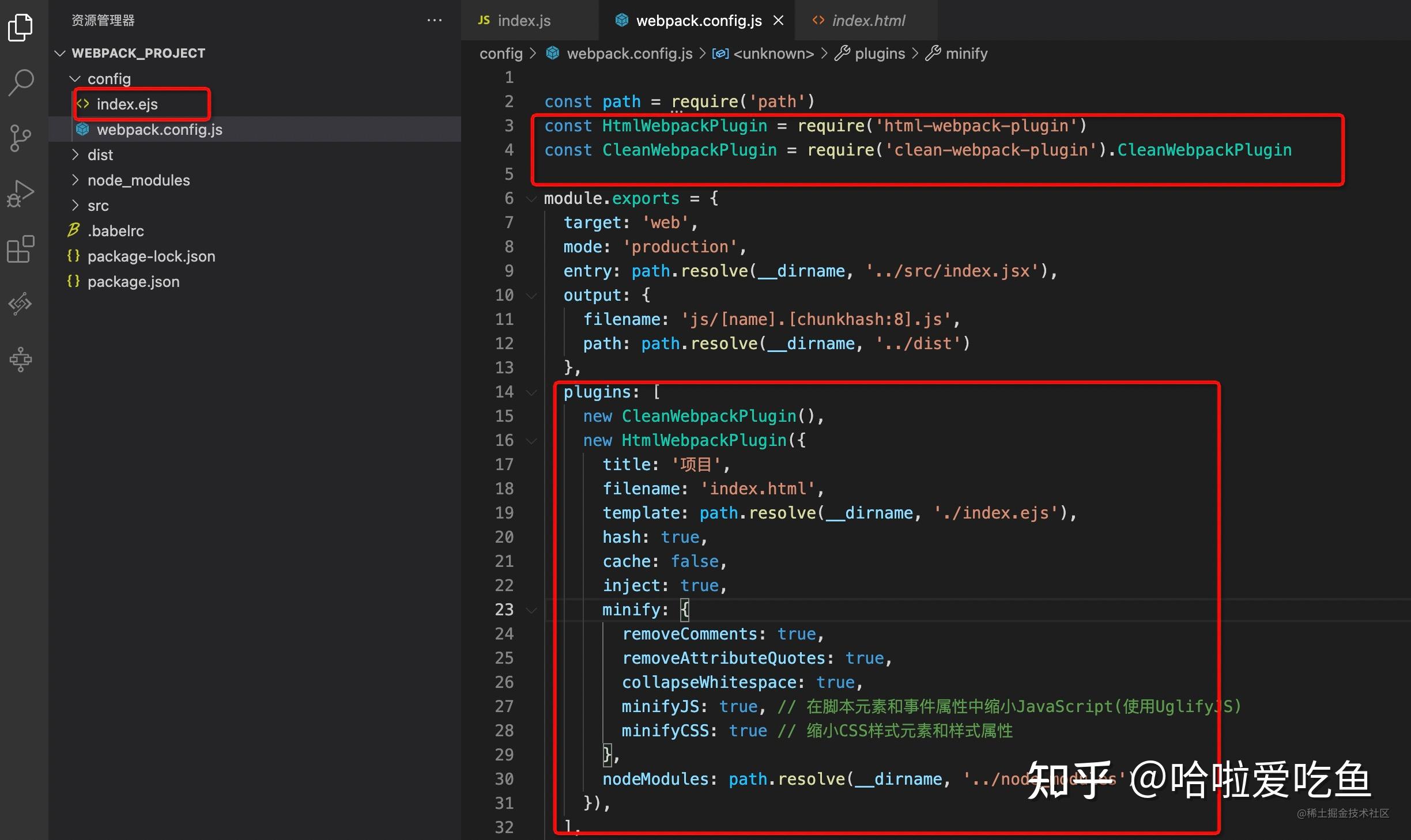This screenshot has width=1411, height=840.
Task: Fold the plugins array at line 14
Action: point(531,392)
